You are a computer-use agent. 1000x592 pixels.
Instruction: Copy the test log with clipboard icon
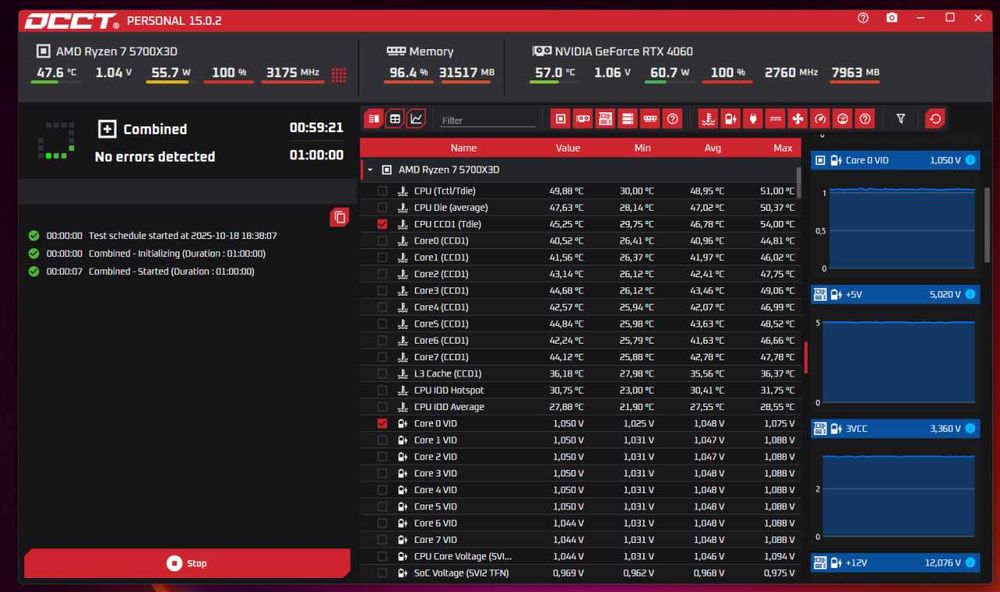(339, 218)
